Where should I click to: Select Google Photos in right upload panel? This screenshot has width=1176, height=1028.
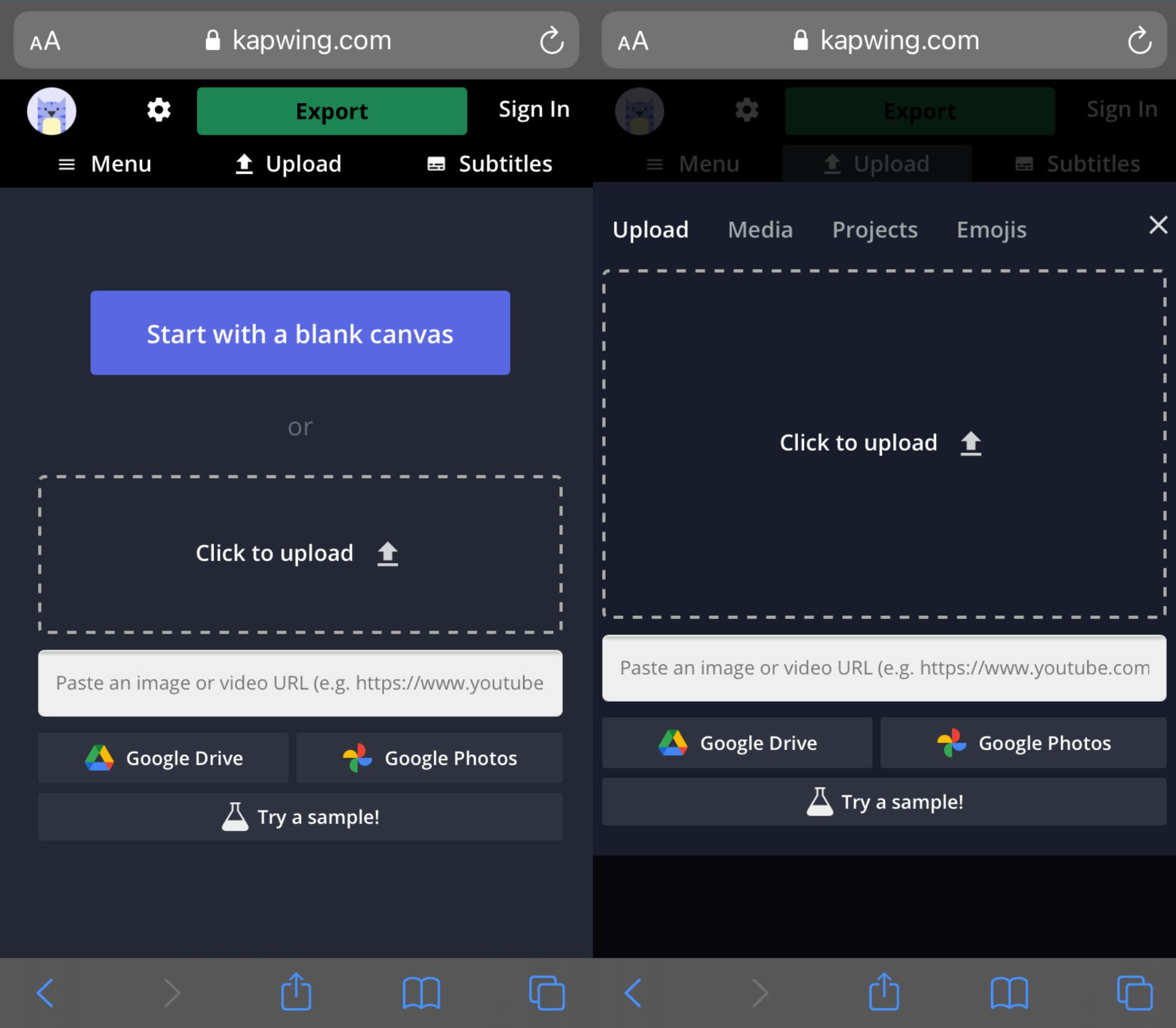1023,743
